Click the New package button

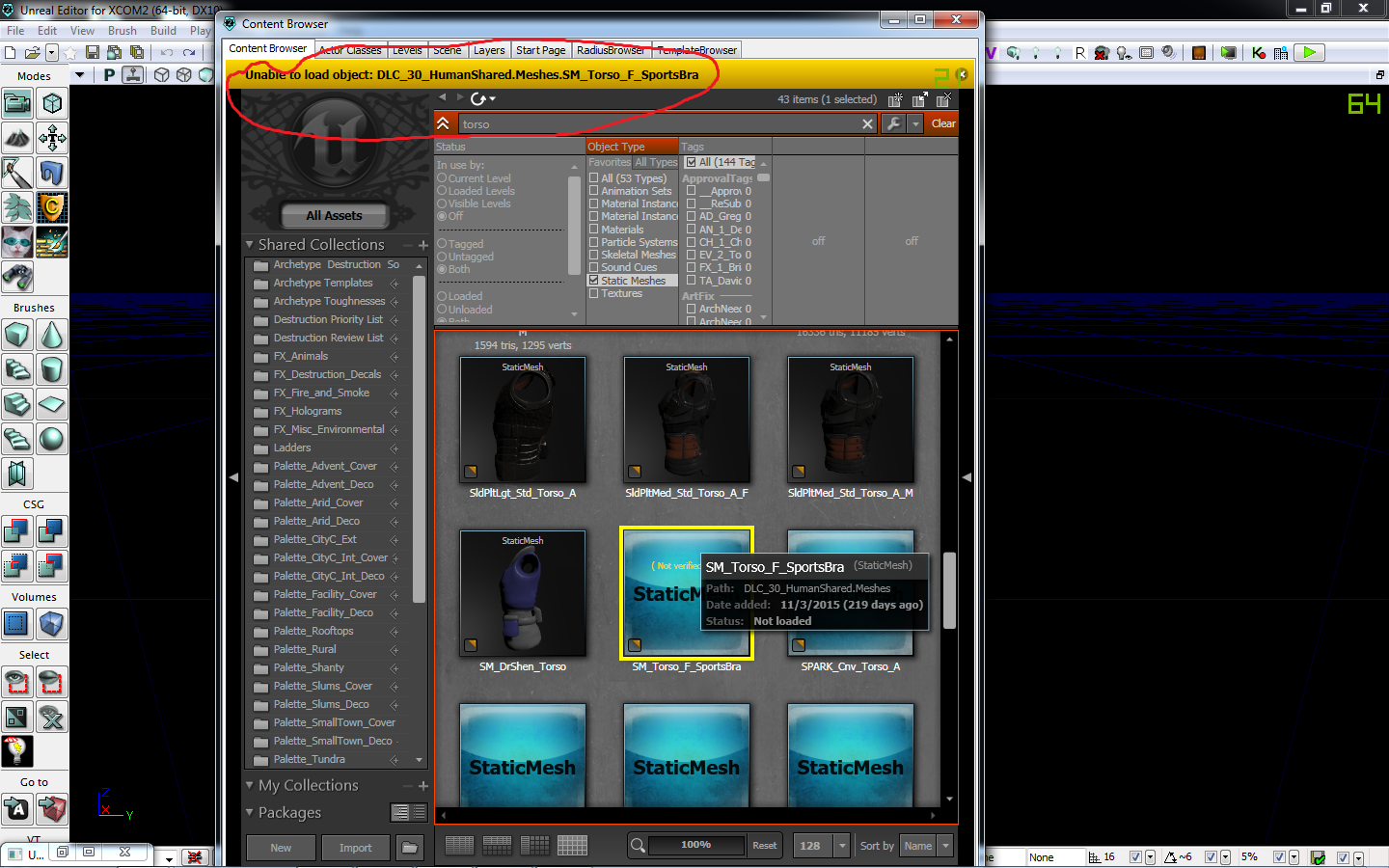[x=281, y=848]
